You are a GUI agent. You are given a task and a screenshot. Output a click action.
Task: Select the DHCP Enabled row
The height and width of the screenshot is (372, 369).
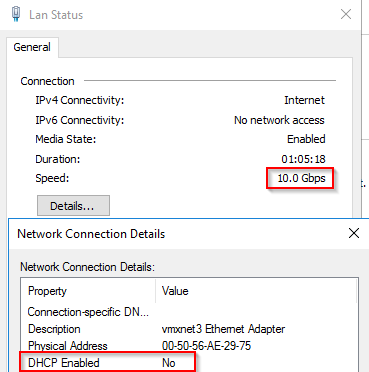point(189,363)
